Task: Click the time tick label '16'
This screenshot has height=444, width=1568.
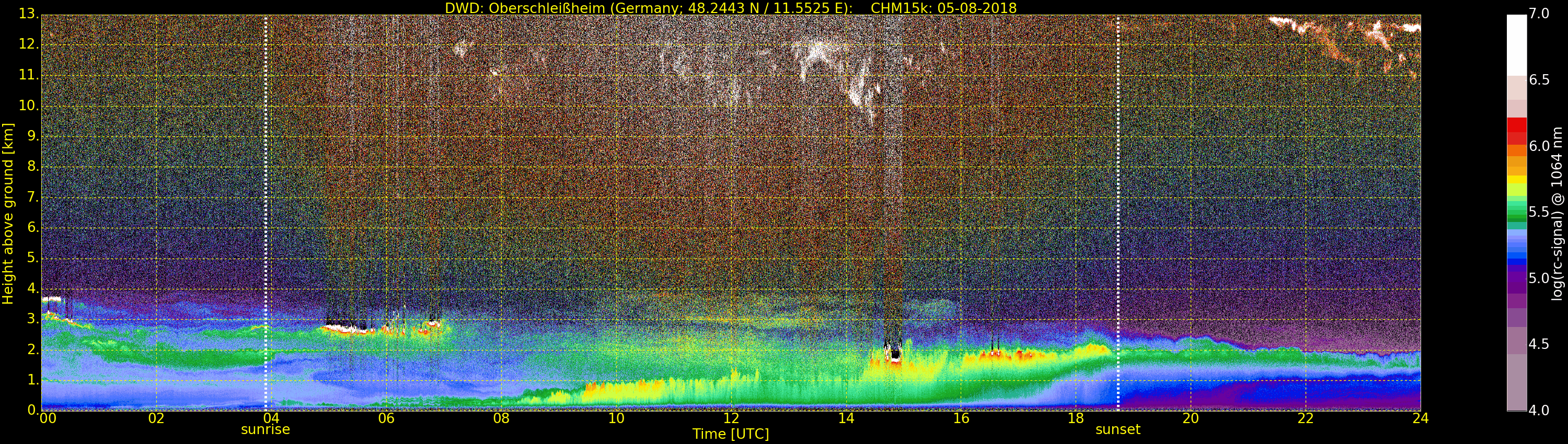Action: tap(961, 418)
